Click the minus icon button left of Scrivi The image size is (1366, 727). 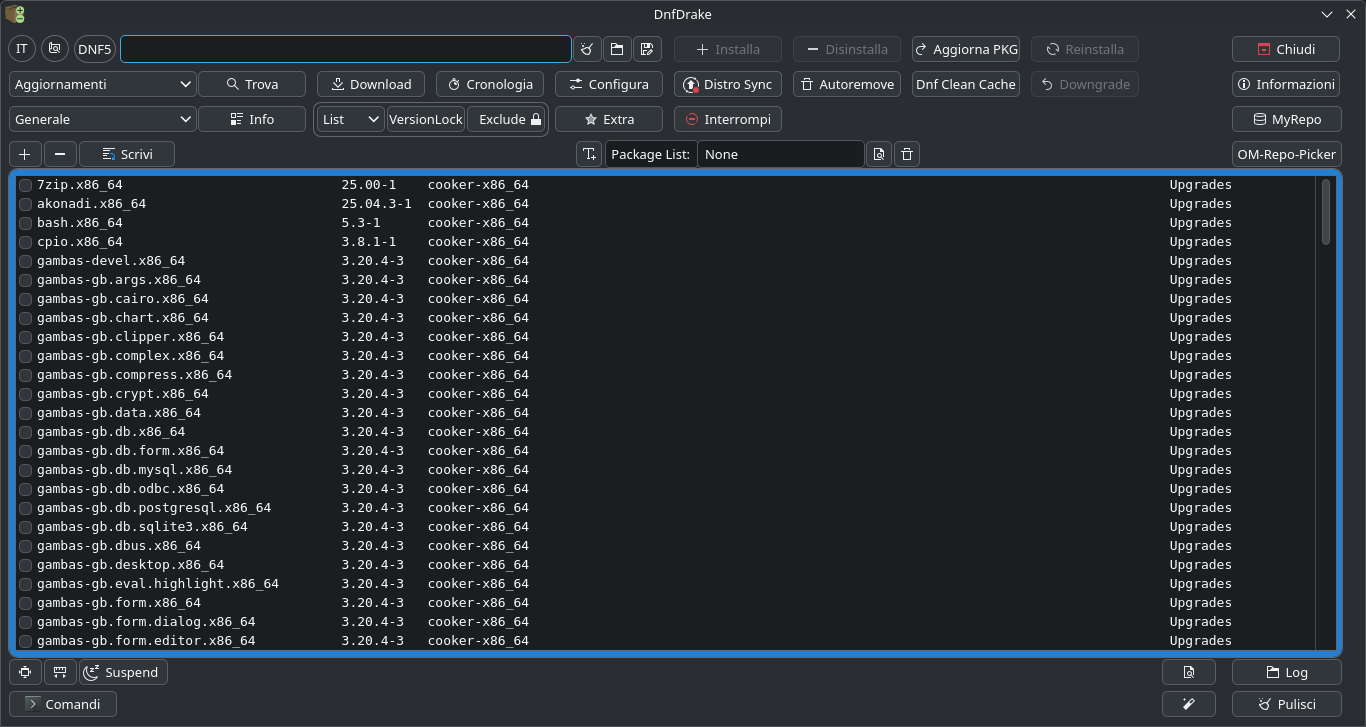(x=60, y=154)
